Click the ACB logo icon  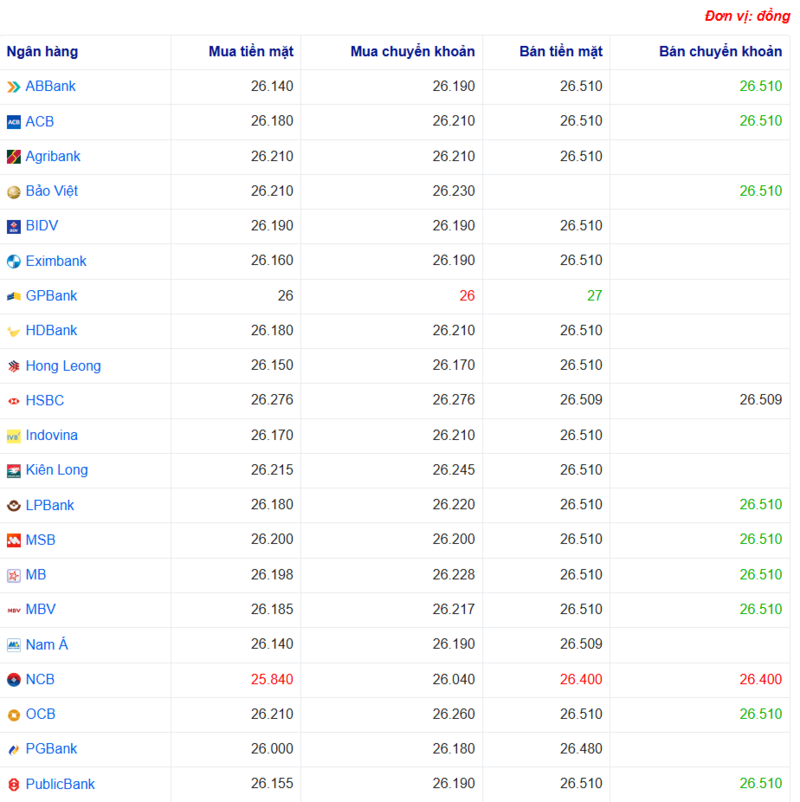[x=14, y=122]
